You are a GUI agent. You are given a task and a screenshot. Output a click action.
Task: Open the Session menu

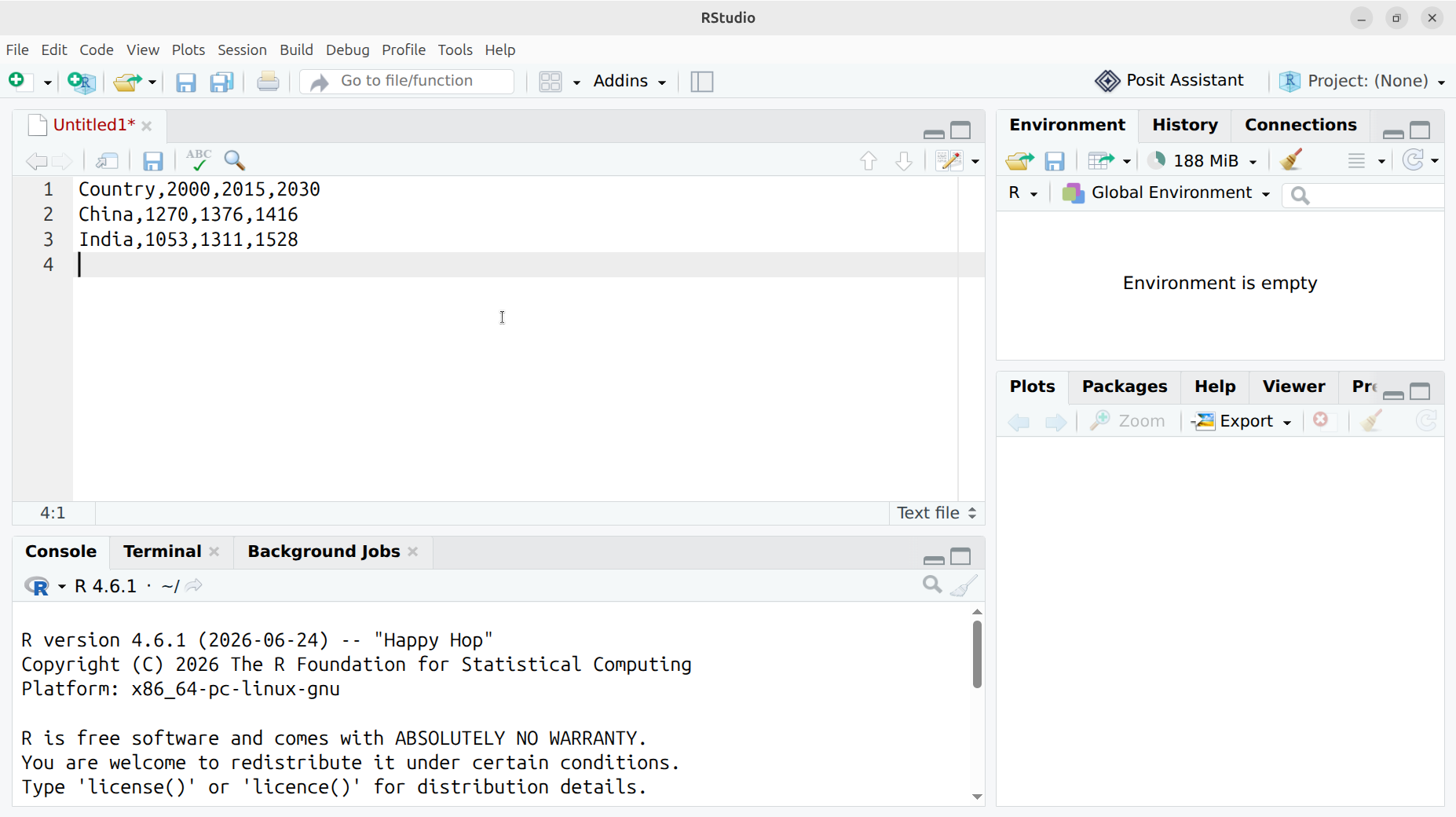[242, 49]
